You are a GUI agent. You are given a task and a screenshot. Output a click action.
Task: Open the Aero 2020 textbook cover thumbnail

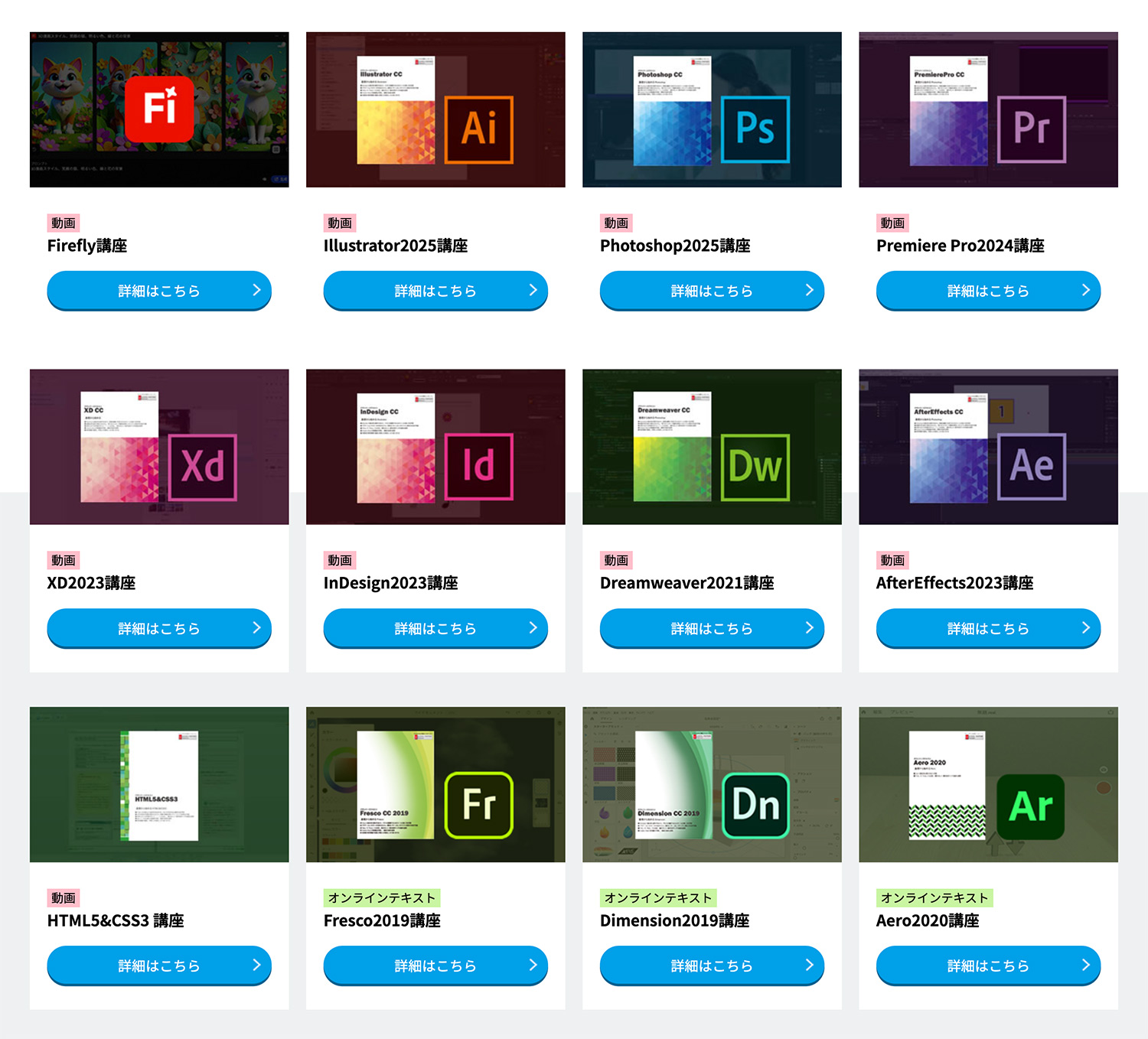[947, 786]
